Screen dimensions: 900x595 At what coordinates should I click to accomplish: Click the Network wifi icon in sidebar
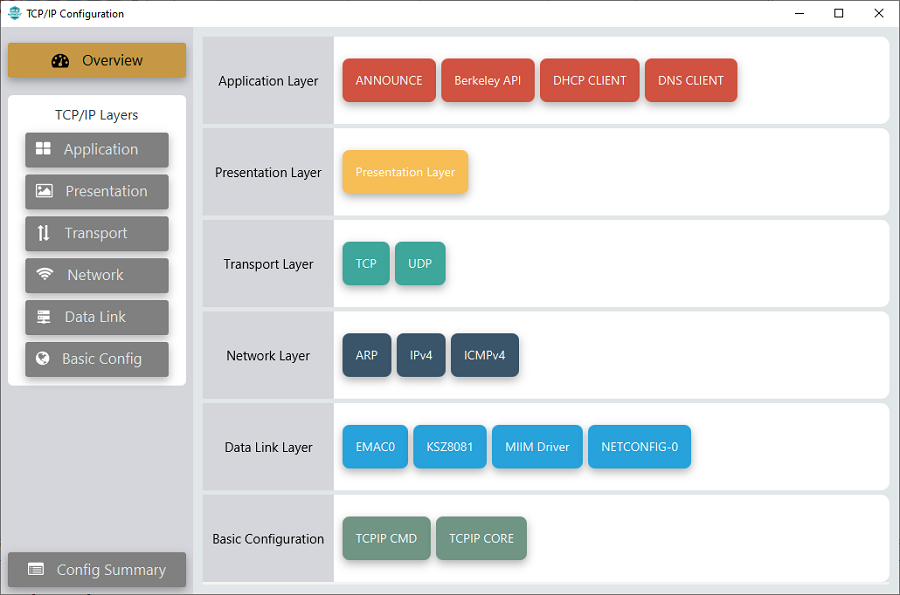44,275
